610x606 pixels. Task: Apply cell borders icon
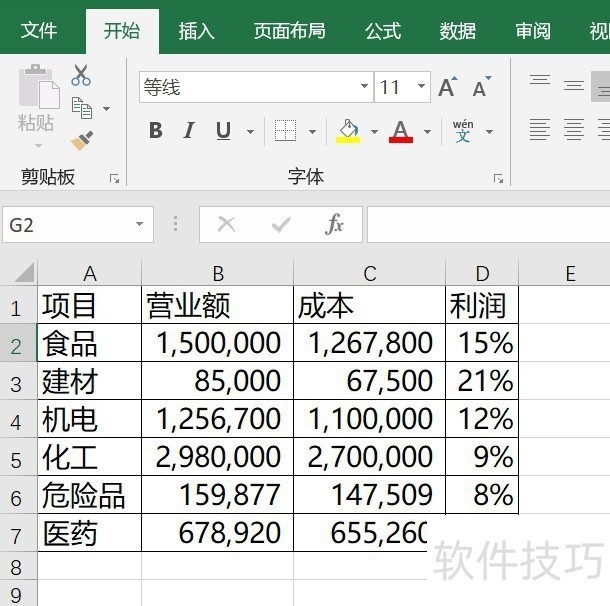click(285, 130)
